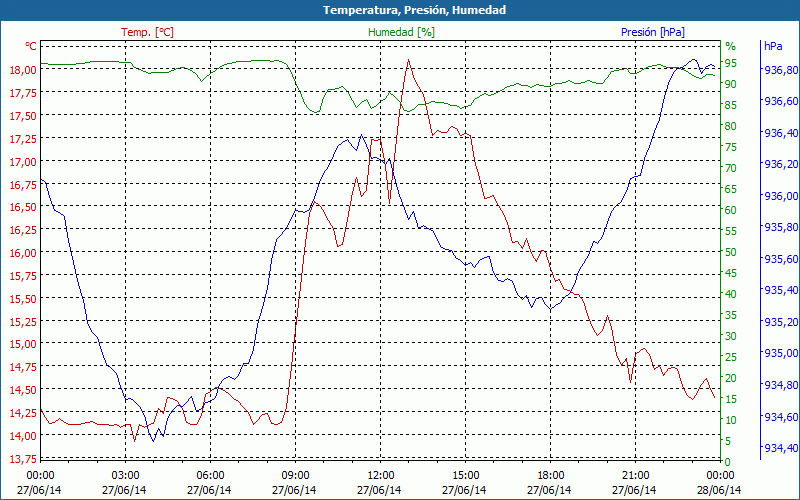
Task: Click the hPa unit on the pressure axis
Action: coord(773,46)
